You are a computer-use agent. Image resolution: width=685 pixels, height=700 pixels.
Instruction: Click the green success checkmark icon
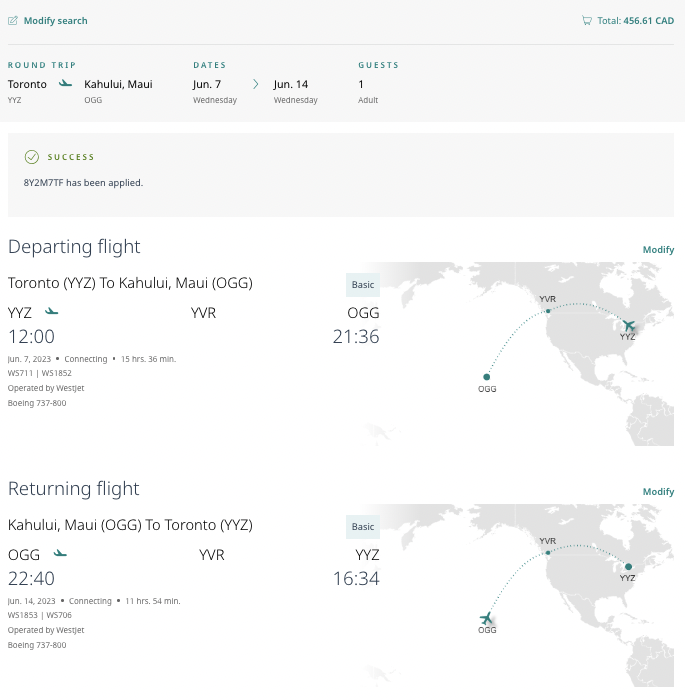point(32,157)
